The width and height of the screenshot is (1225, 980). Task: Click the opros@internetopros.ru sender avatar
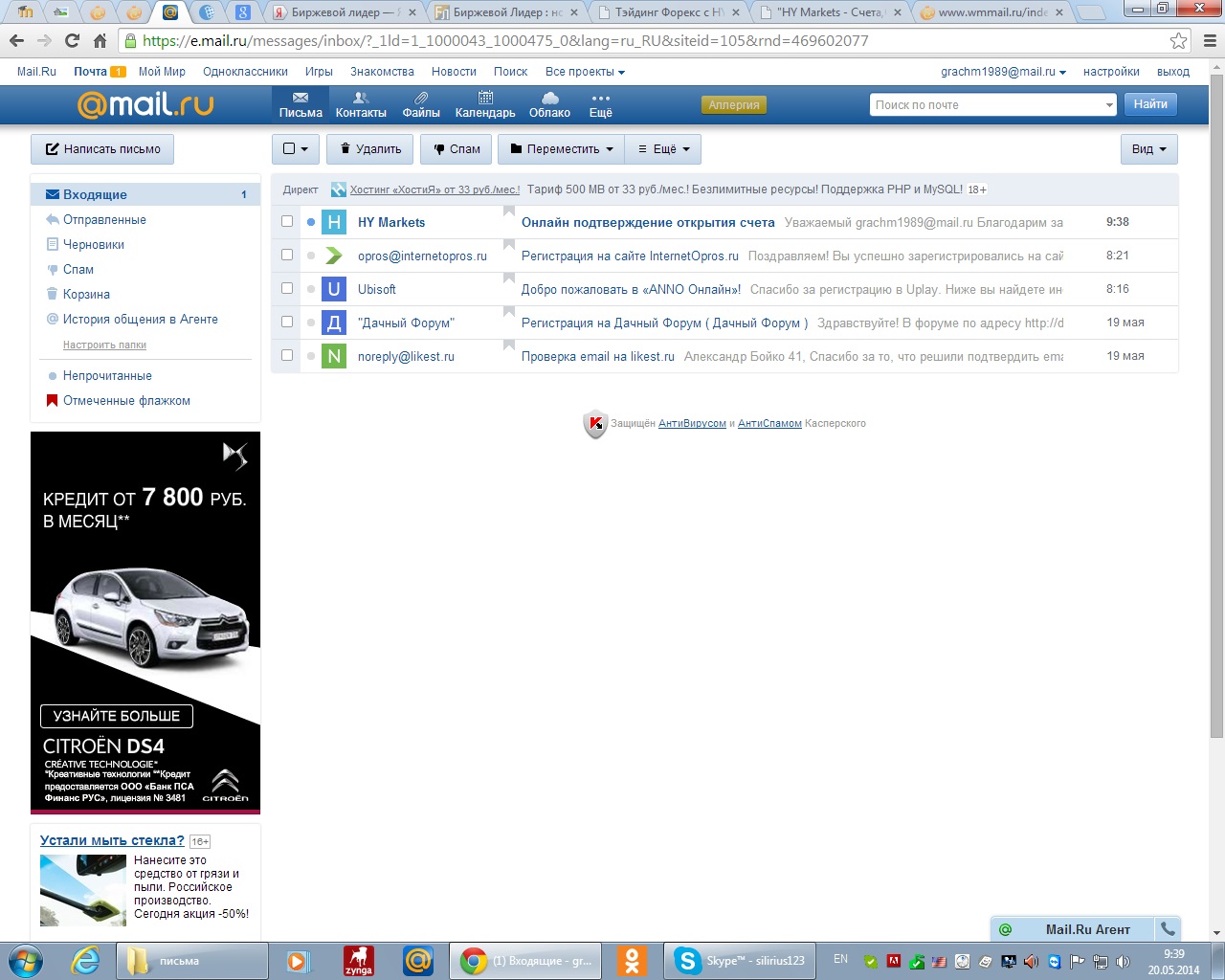coord(334,256)
